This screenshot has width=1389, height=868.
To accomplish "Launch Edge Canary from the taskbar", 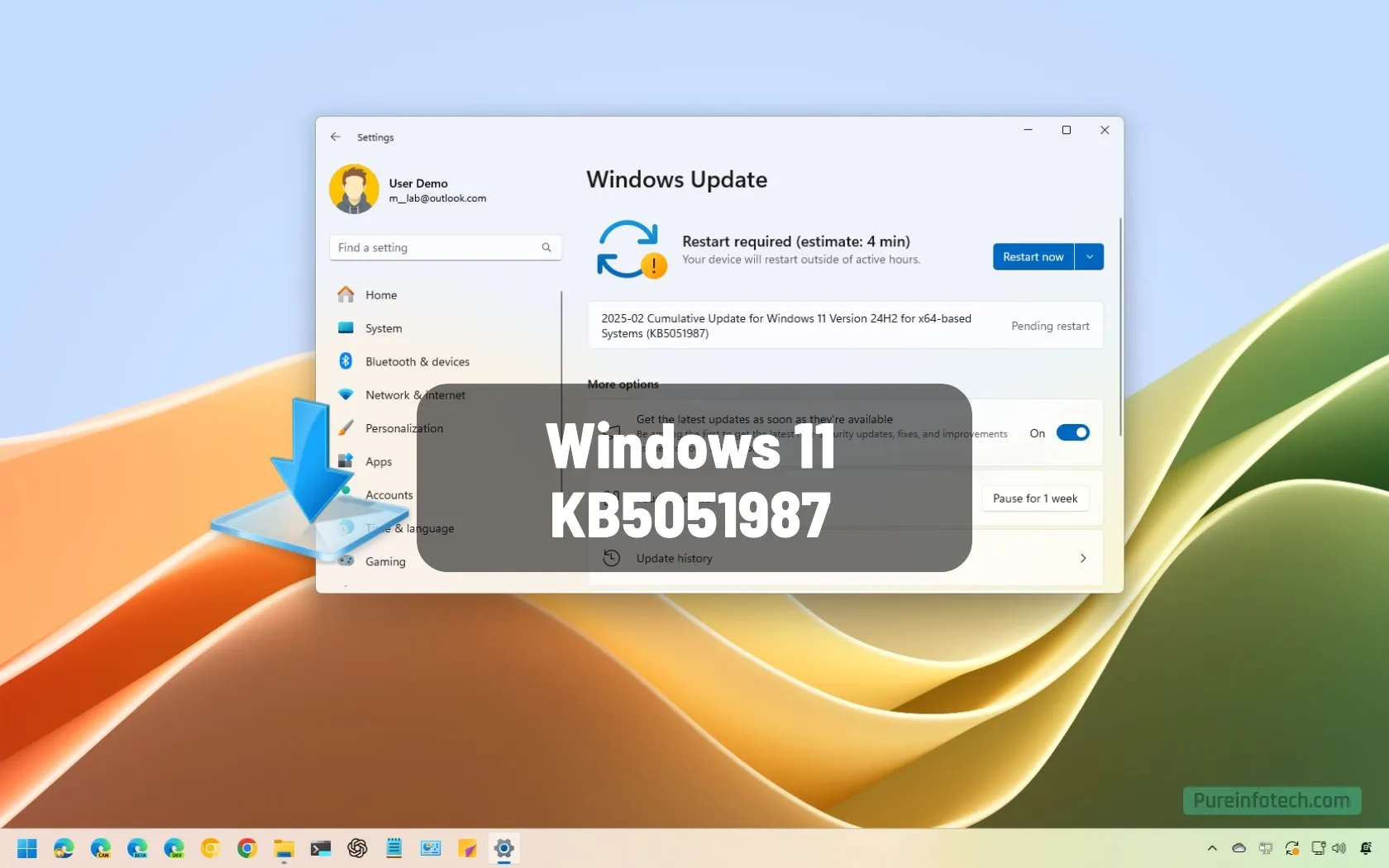I will point(101,848).
